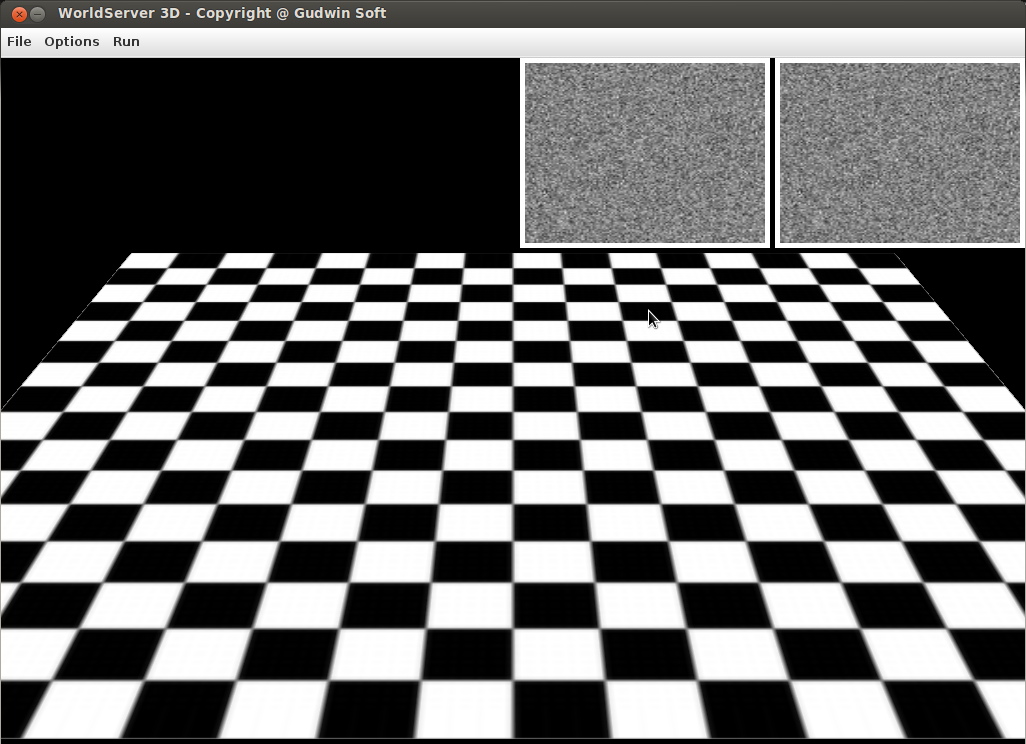Open the File menu
The width and height of the screenshot is (1026, 744).
pyautogui.click(x=19, y=41)
